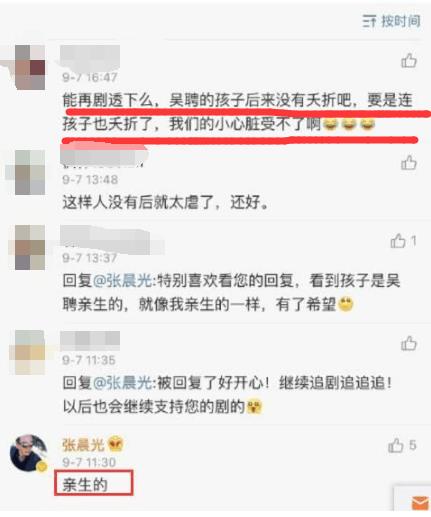The height and width of the screenshot is (517, 431).
Task: Open avatar of the 13:48 commenter
Action: coord(30,172)
